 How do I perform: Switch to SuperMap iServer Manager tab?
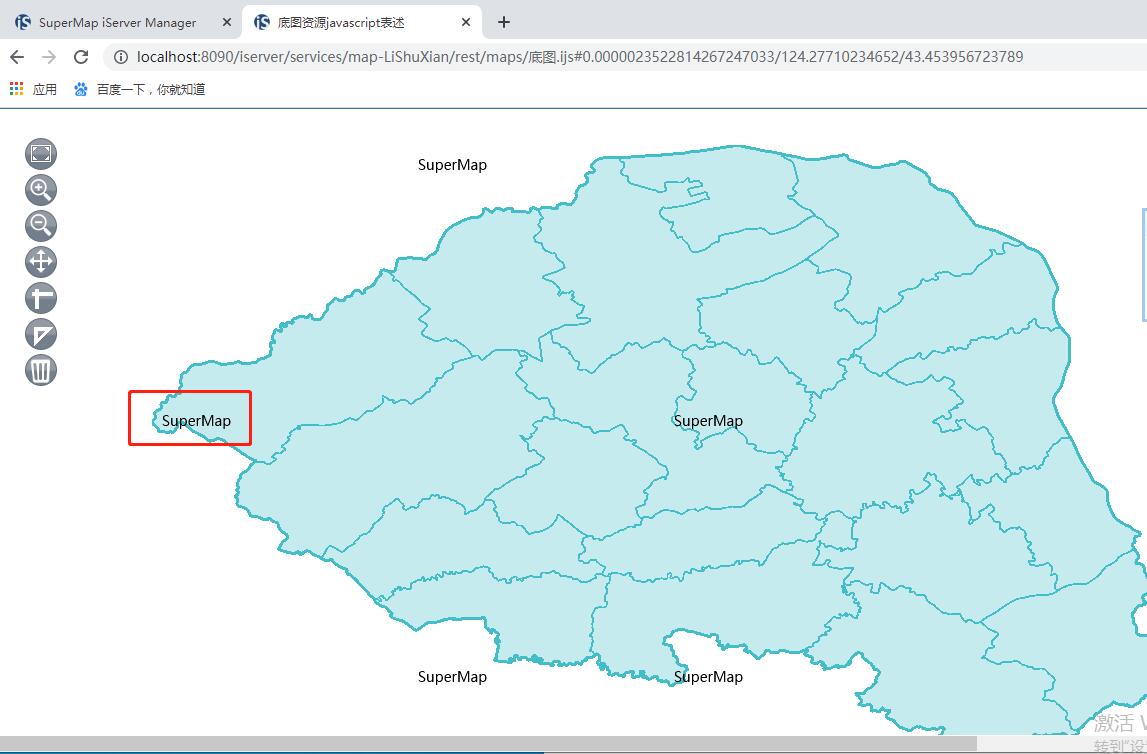pyautogui.click(x=117, y=23)
